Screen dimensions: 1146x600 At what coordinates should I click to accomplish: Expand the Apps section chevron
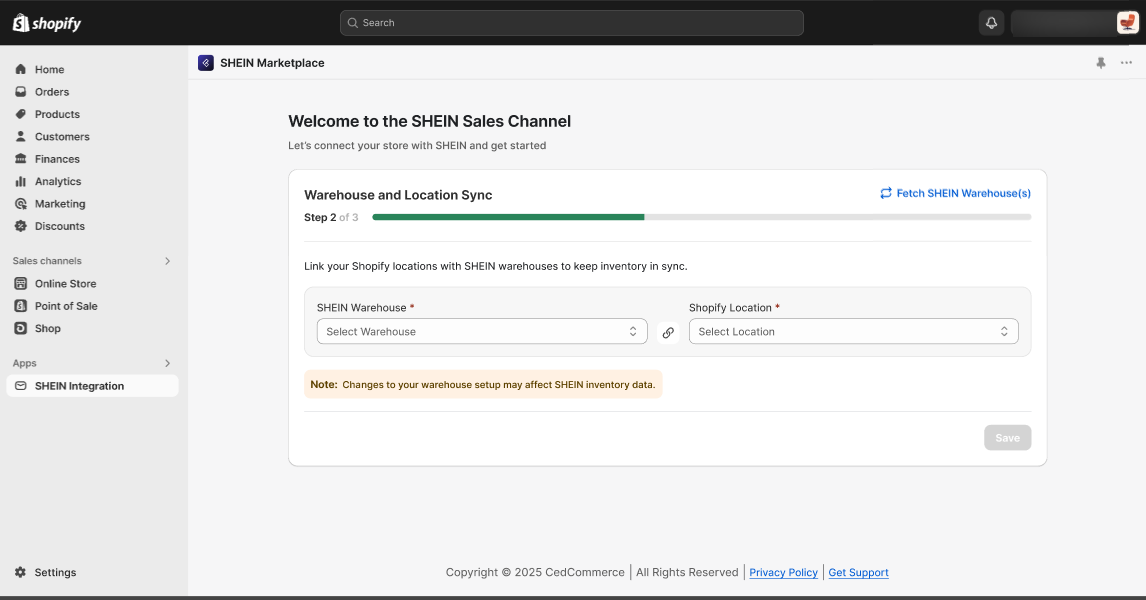point(167,363)
